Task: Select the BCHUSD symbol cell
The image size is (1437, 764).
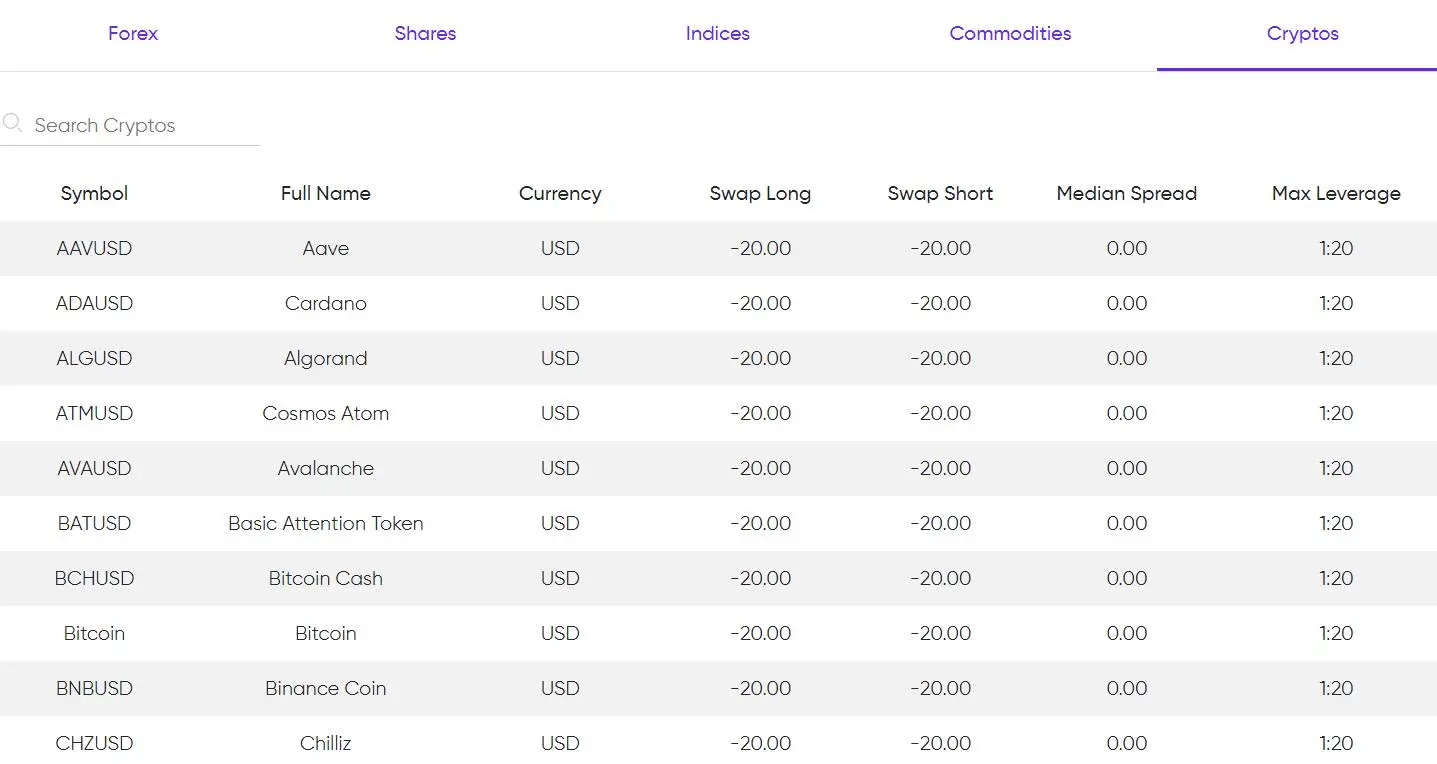Action: click(94, 579)
